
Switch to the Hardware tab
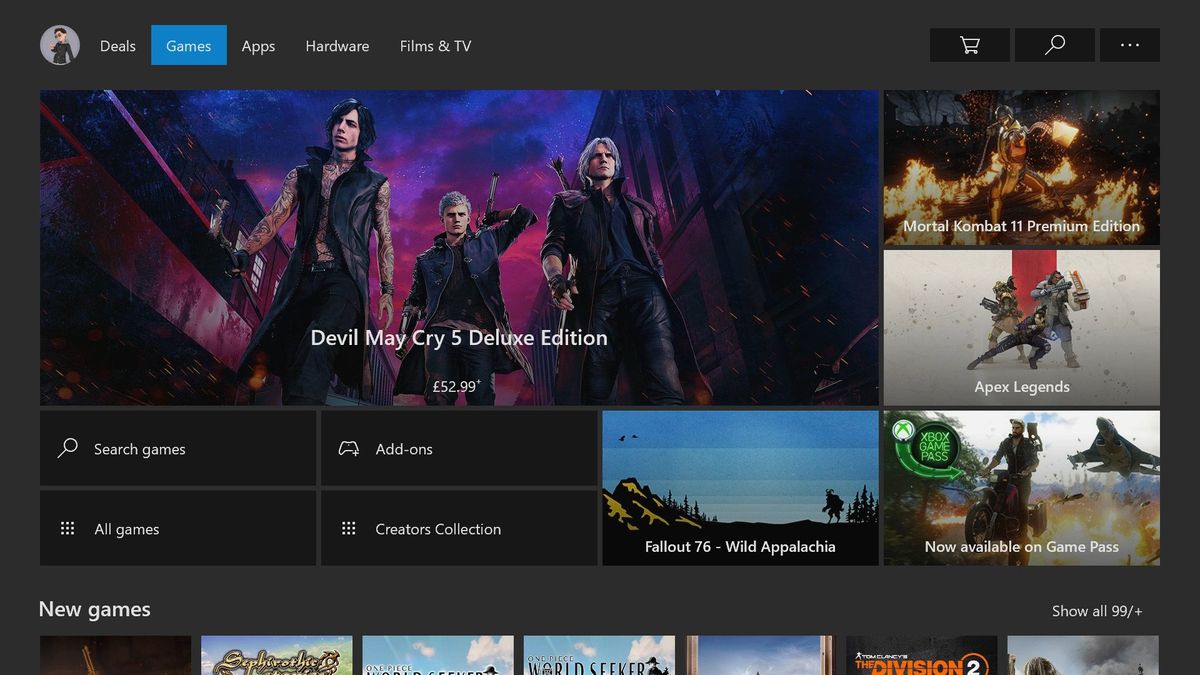pyautogui.click(x=337, y=45)
